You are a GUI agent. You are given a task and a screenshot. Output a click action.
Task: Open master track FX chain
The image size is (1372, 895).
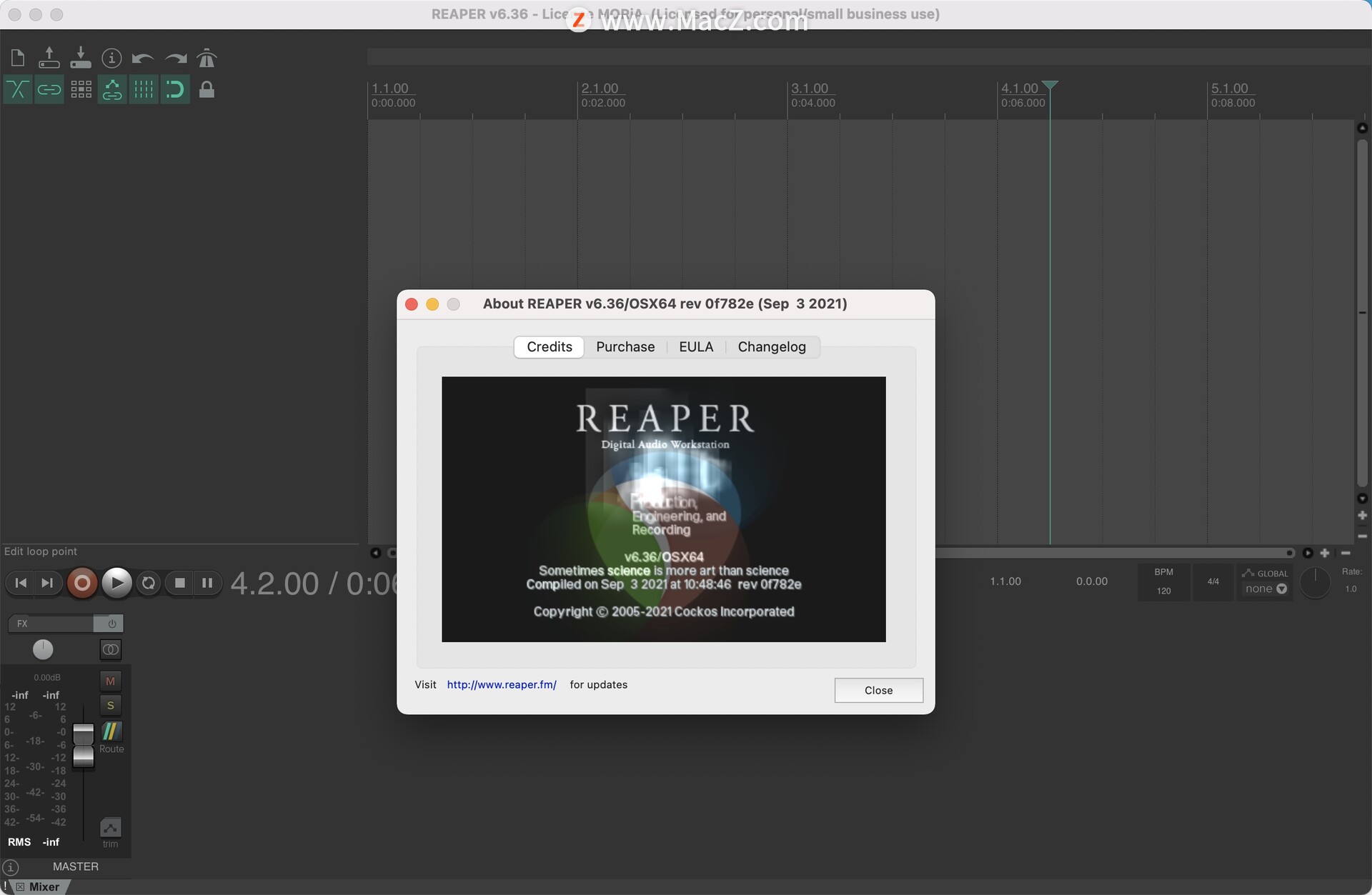[x=51, y=624]
